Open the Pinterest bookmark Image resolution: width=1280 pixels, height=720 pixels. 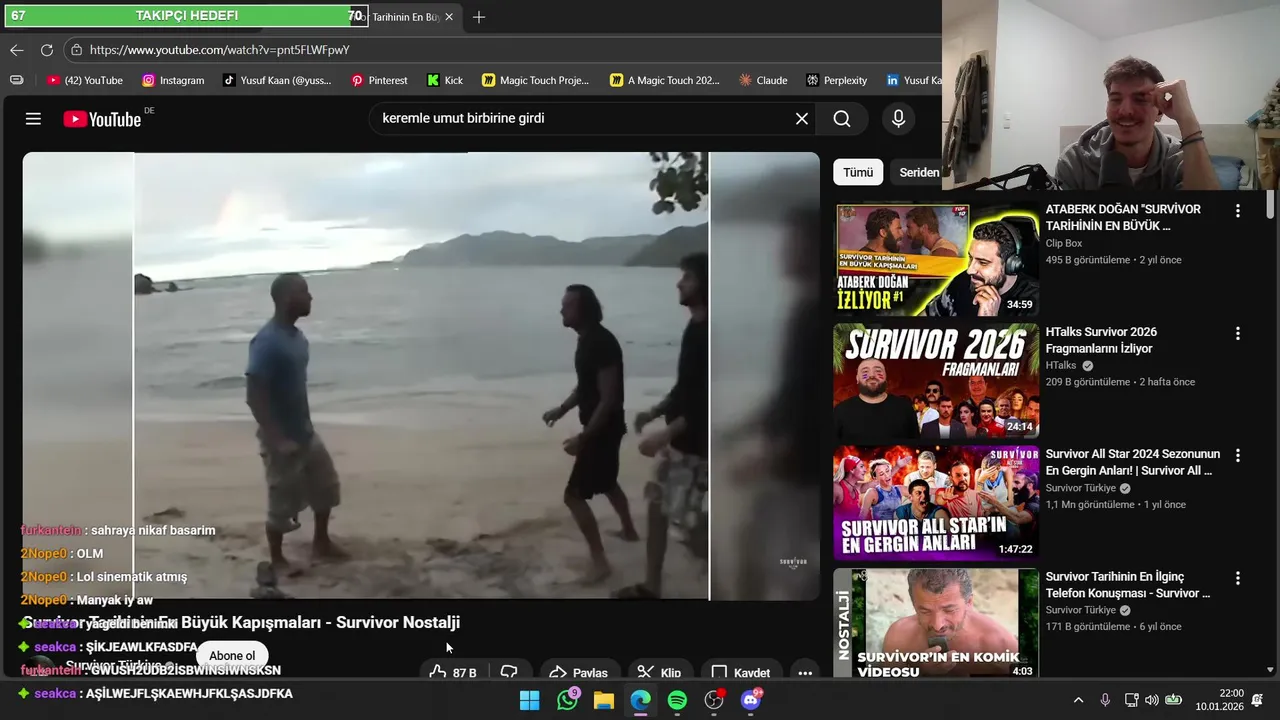379,80
